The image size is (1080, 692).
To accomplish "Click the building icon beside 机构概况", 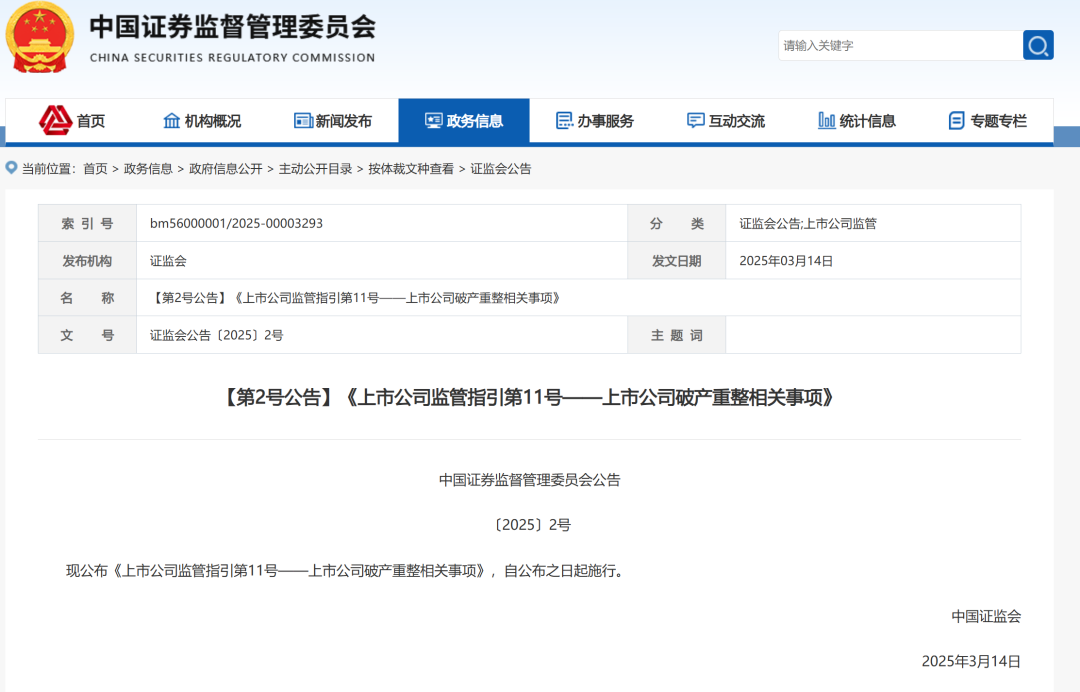I will [172, 121].
